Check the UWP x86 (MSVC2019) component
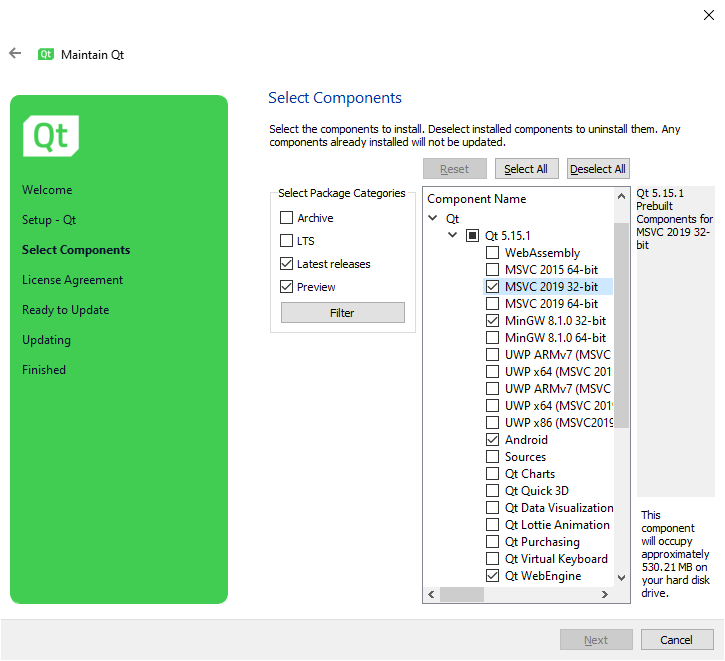The width and height of the screenshot is (725, 661). click(x=492, y=423)
